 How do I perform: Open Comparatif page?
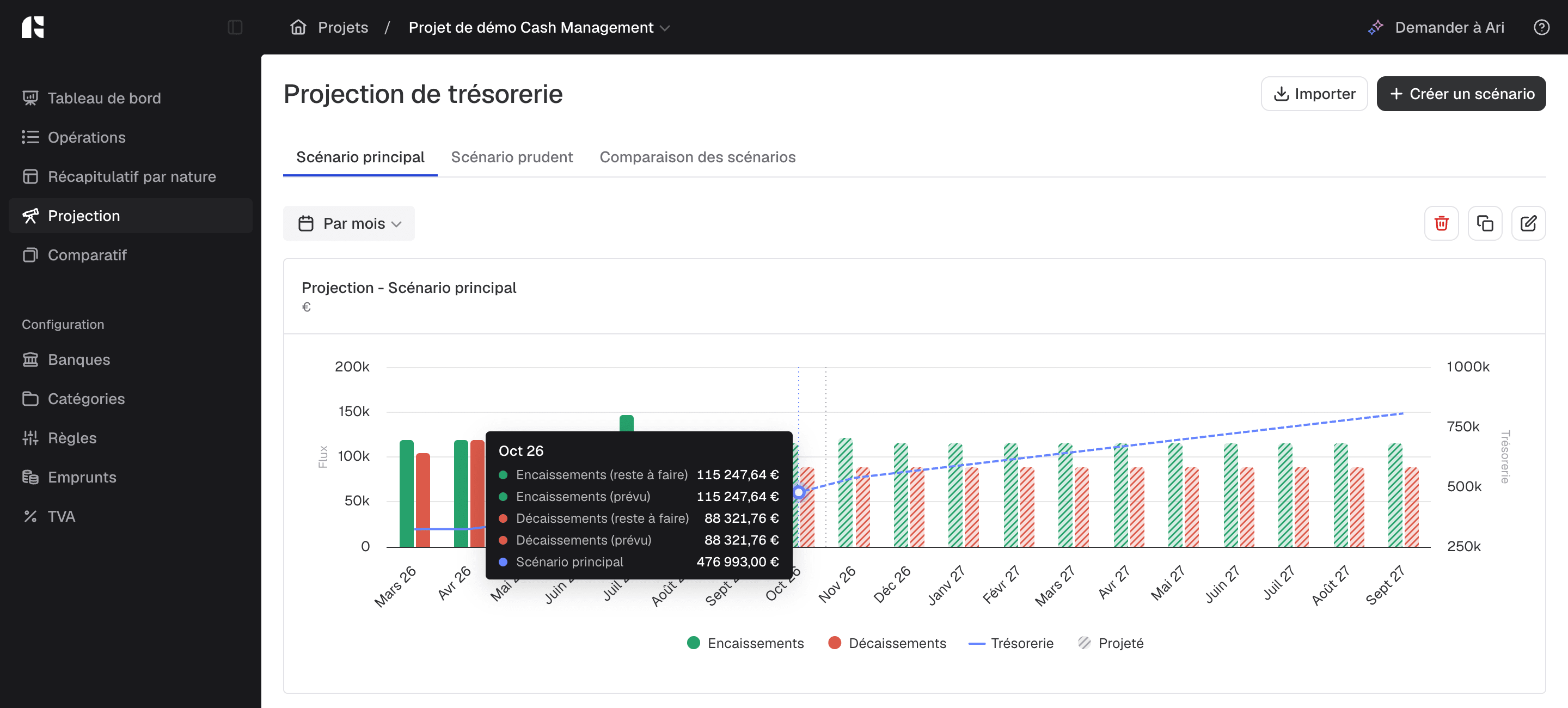tap(130, 255)
